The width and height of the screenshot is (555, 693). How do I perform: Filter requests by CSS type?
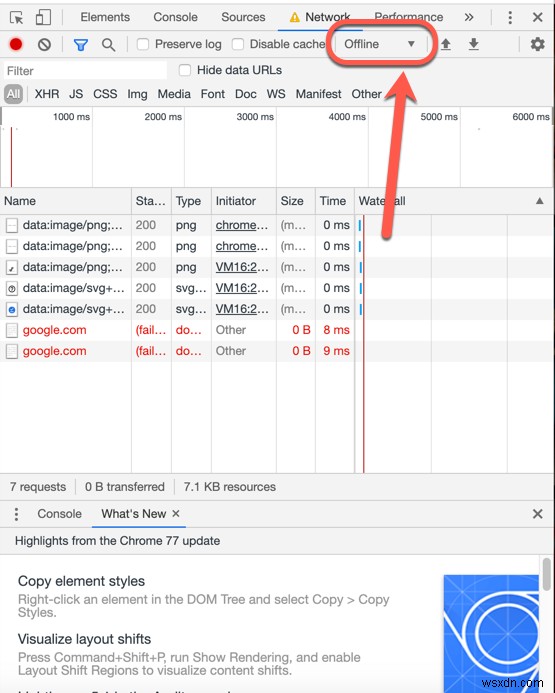(105, 94)
